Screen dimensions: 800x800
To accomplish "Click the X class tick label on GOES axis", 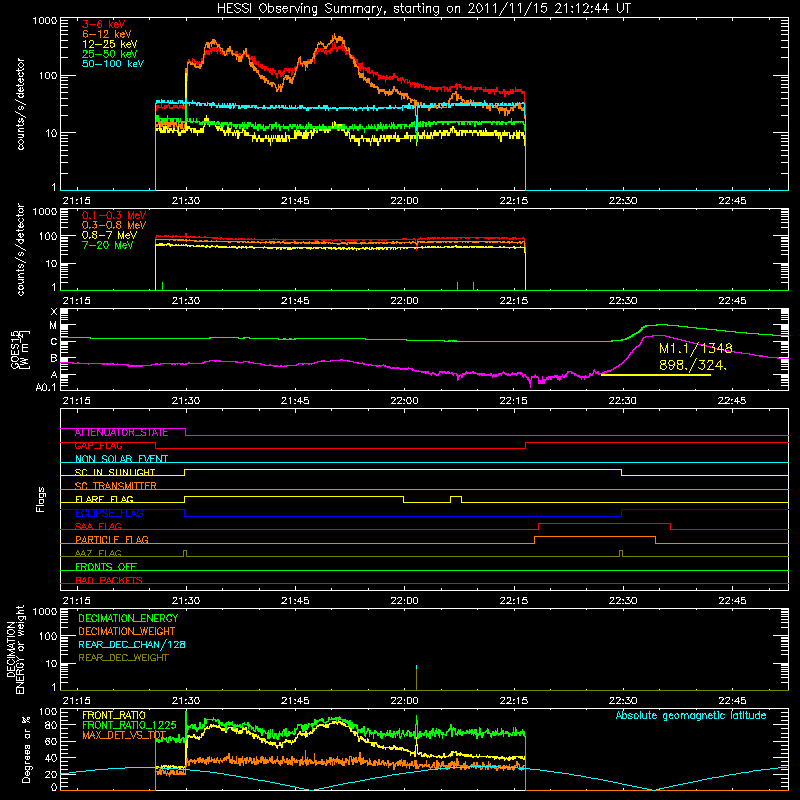I will tap(54, 312).
